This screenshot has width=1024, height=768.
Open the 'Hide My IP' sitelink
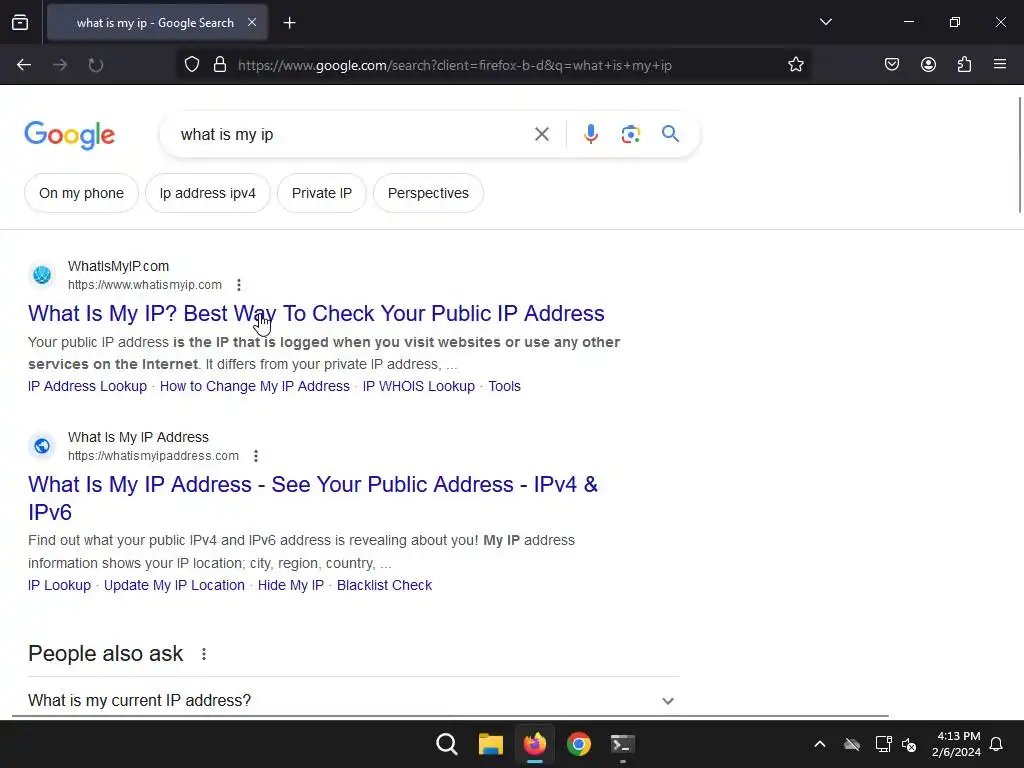(x=291, y=585)
